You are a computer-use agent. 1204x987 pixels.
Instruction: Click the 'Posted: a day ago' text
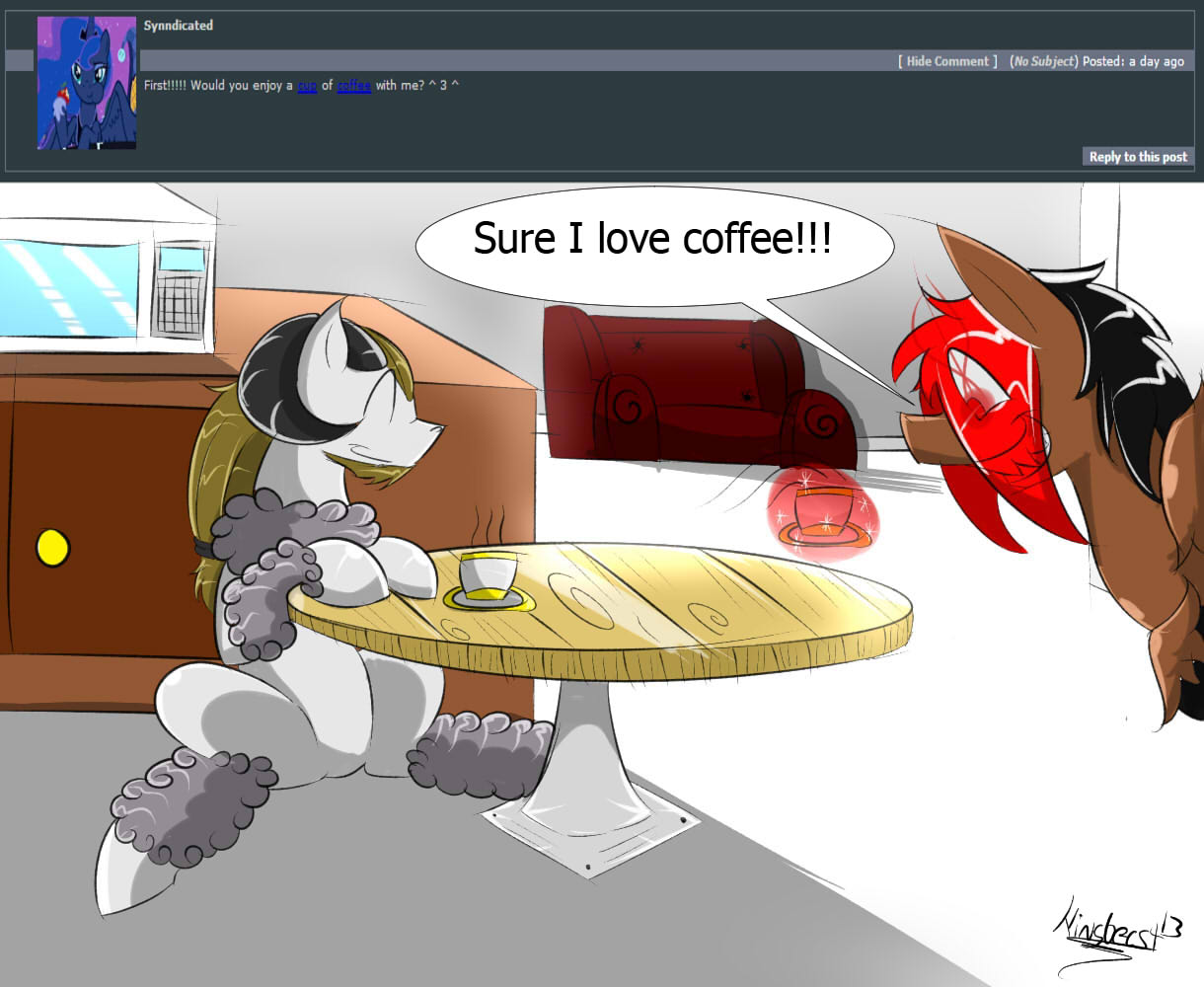pyautogui.click(x=1133, y=61)
